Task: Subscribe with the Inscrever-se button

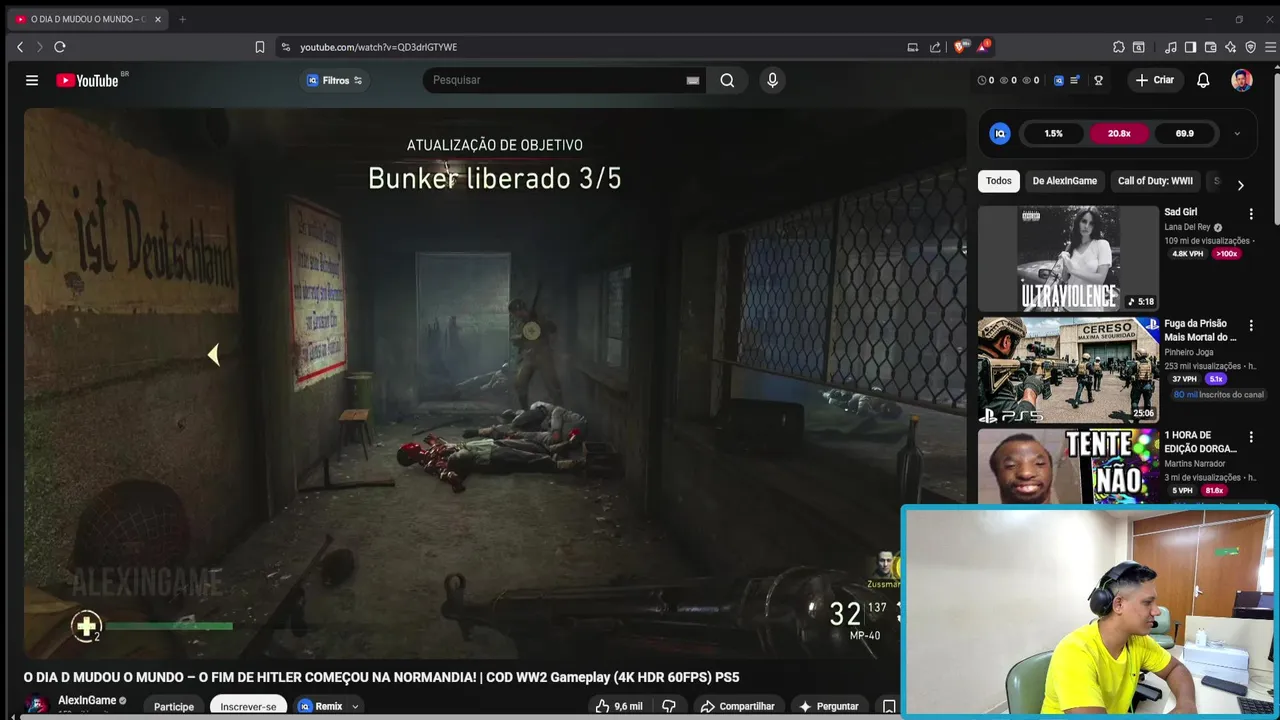Action: [x=248, y=706]
